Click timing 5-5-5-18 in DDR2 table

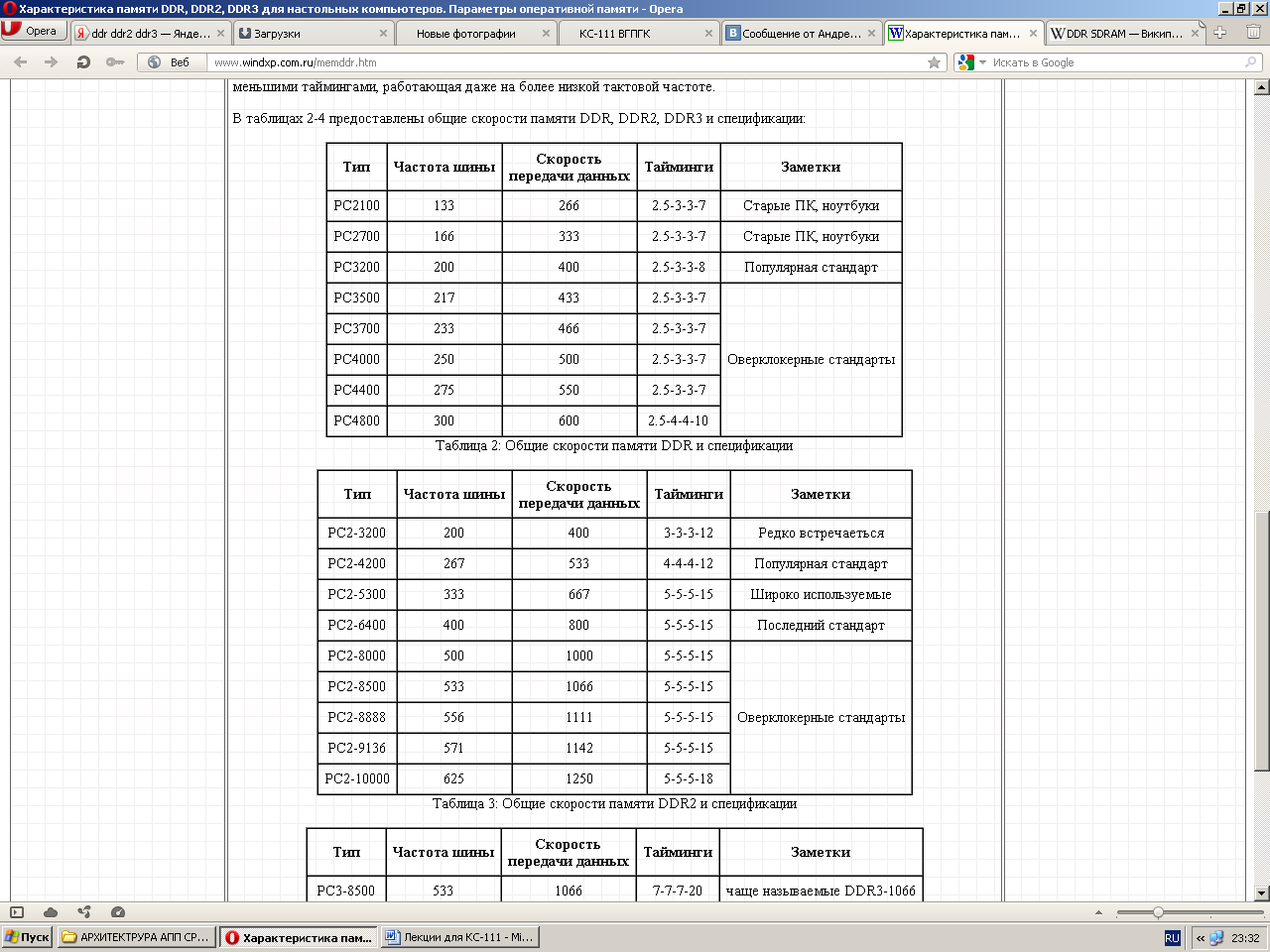(689, 778)
